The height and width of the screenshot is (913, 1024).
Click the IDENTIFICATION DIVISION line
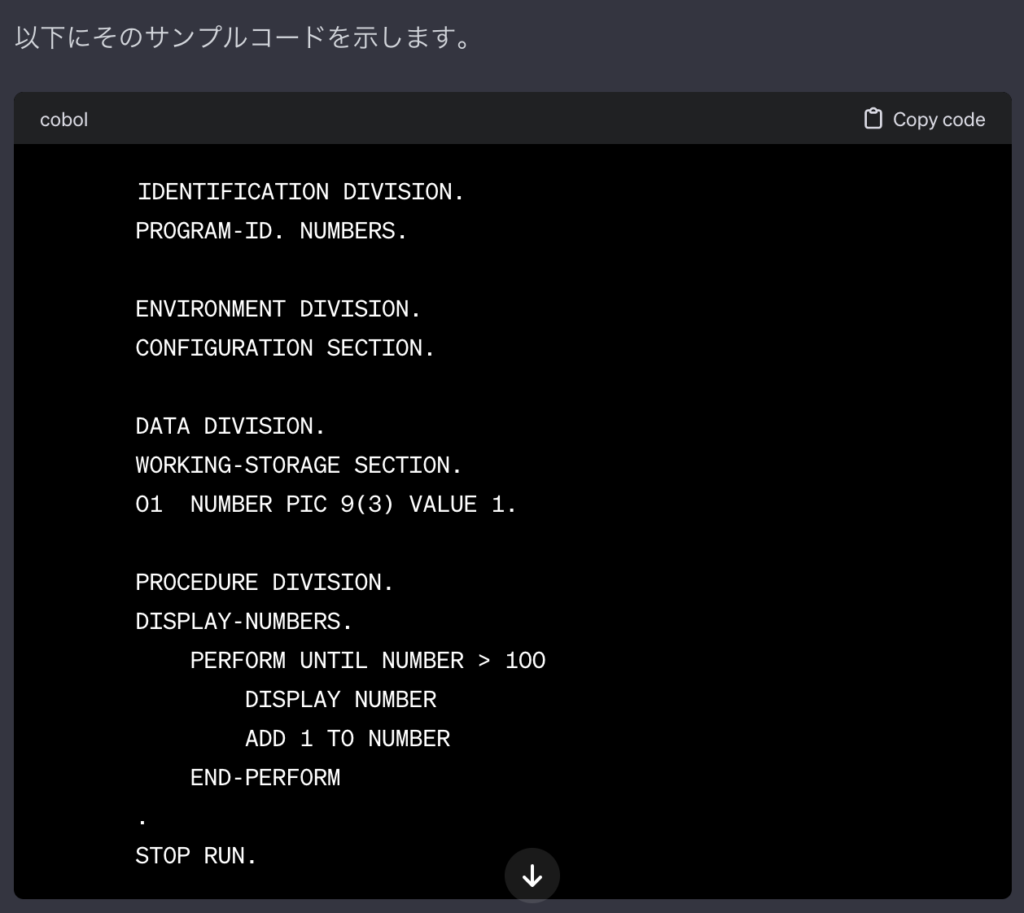pyautogui.click(x=300, y=192)
